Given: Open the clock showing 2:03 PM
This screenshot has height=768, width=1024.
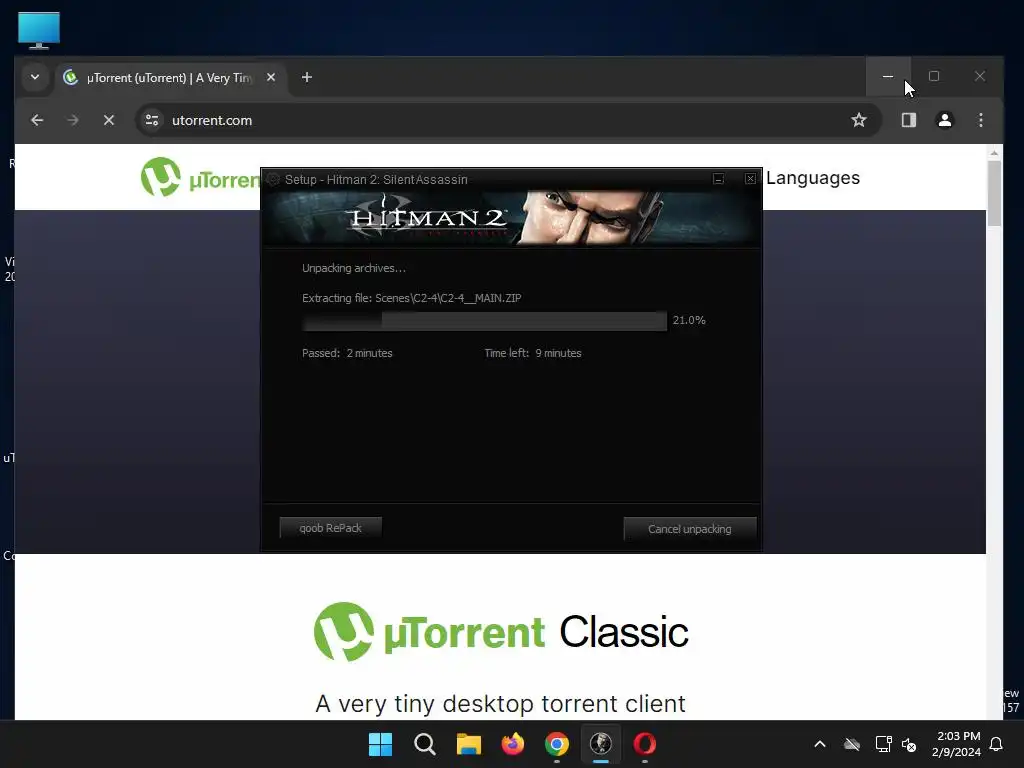Looking at the screenshot, I should click(x=956, y=744).
